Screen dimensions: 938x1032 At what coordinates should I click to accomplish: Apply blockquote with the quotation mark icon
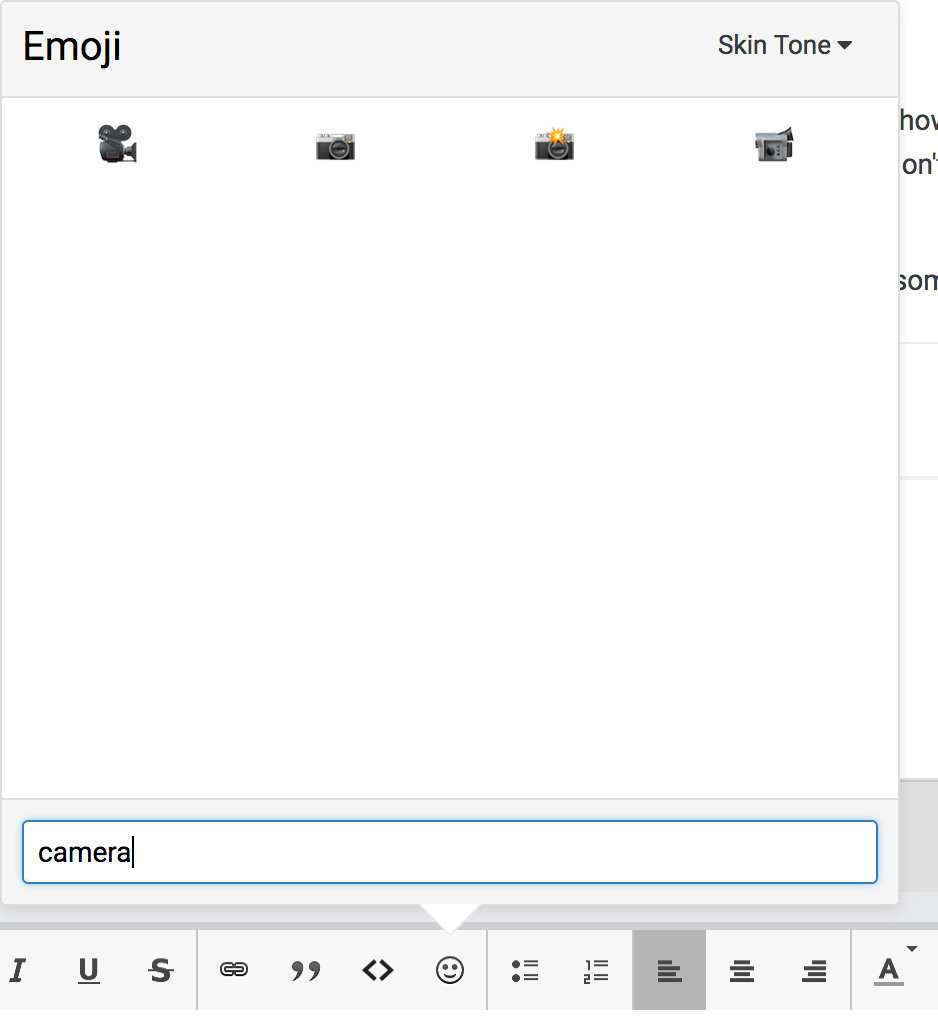click(305, 970)
